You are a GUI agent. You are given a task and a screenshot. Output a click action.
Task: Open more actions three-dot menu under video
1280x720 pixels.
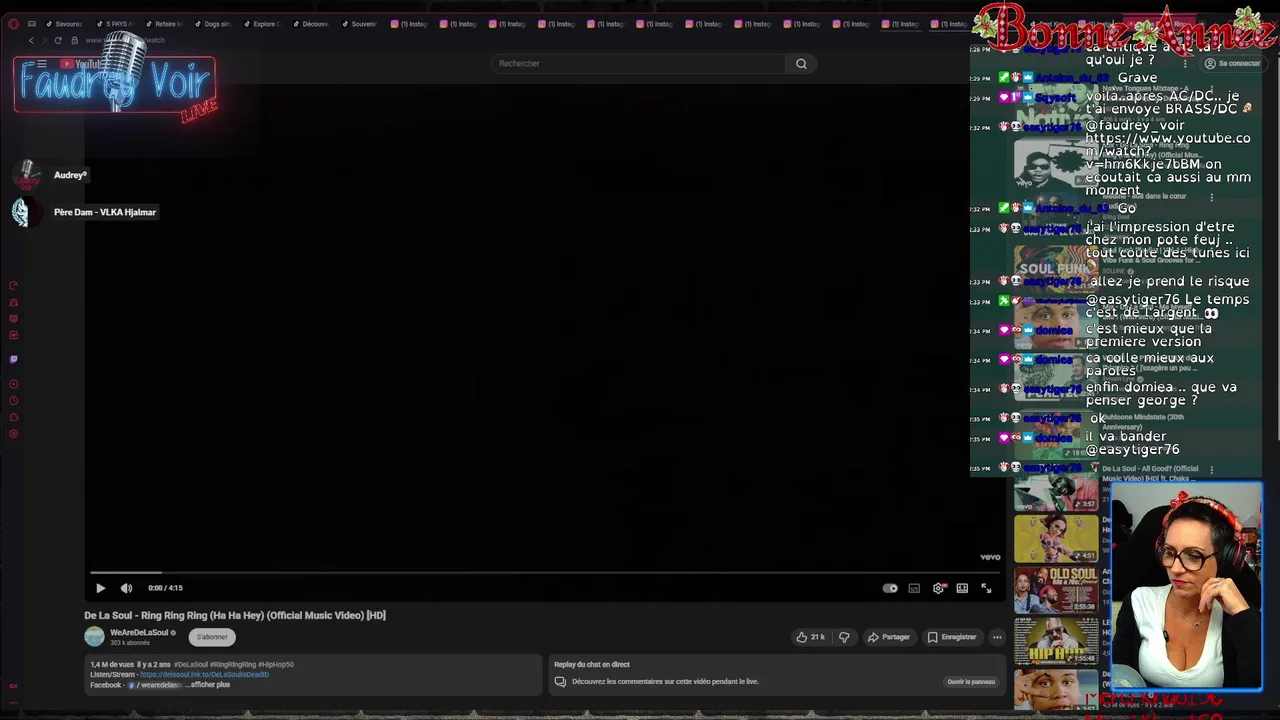pyautogui.click(x=997, y=637)
